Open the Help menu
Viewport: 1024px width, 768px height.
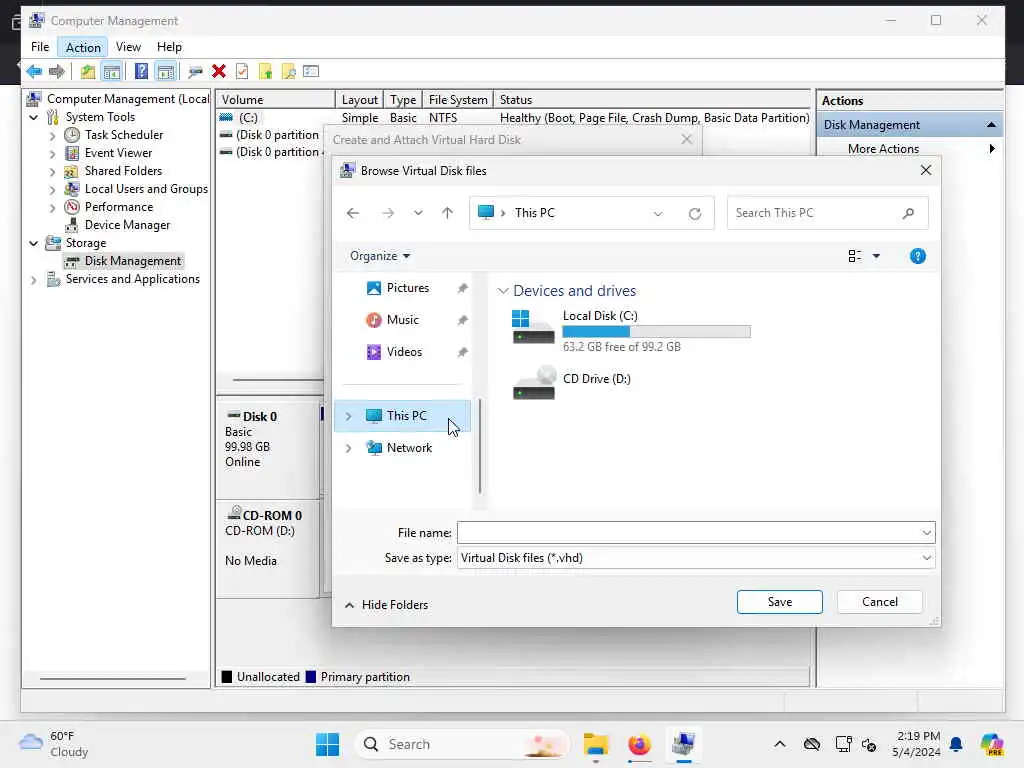pyautogui.click(x=169, y=47)
